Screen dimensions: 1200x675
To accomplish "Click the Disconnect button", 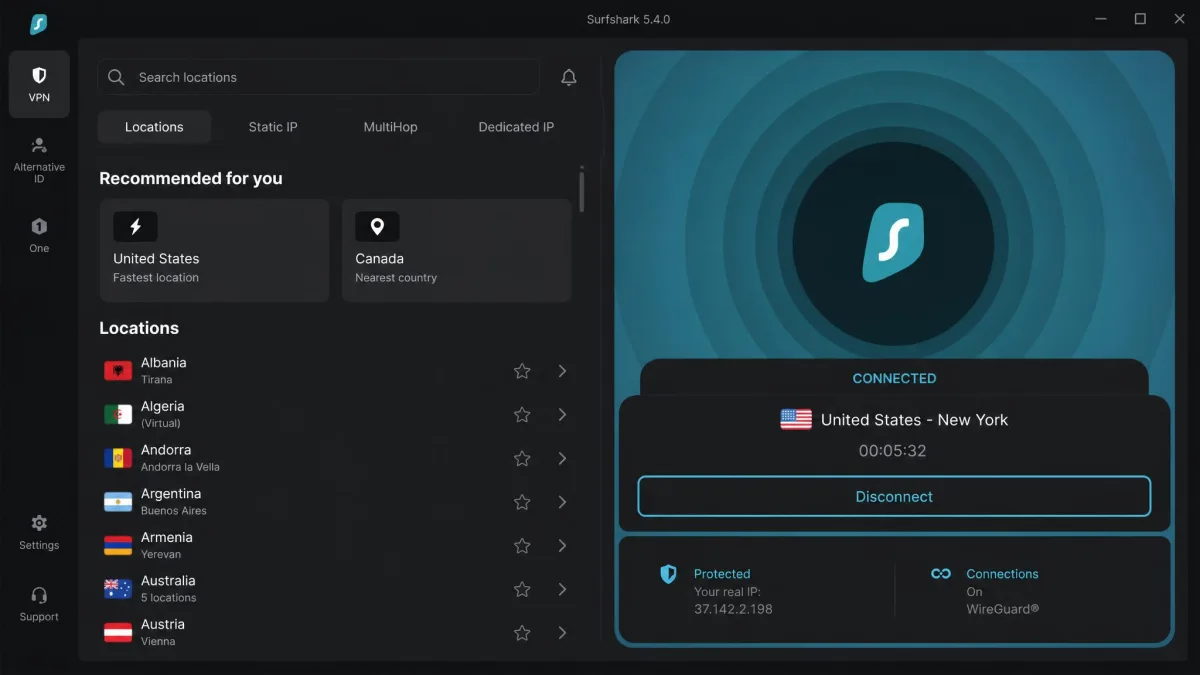I will [894, 496].
